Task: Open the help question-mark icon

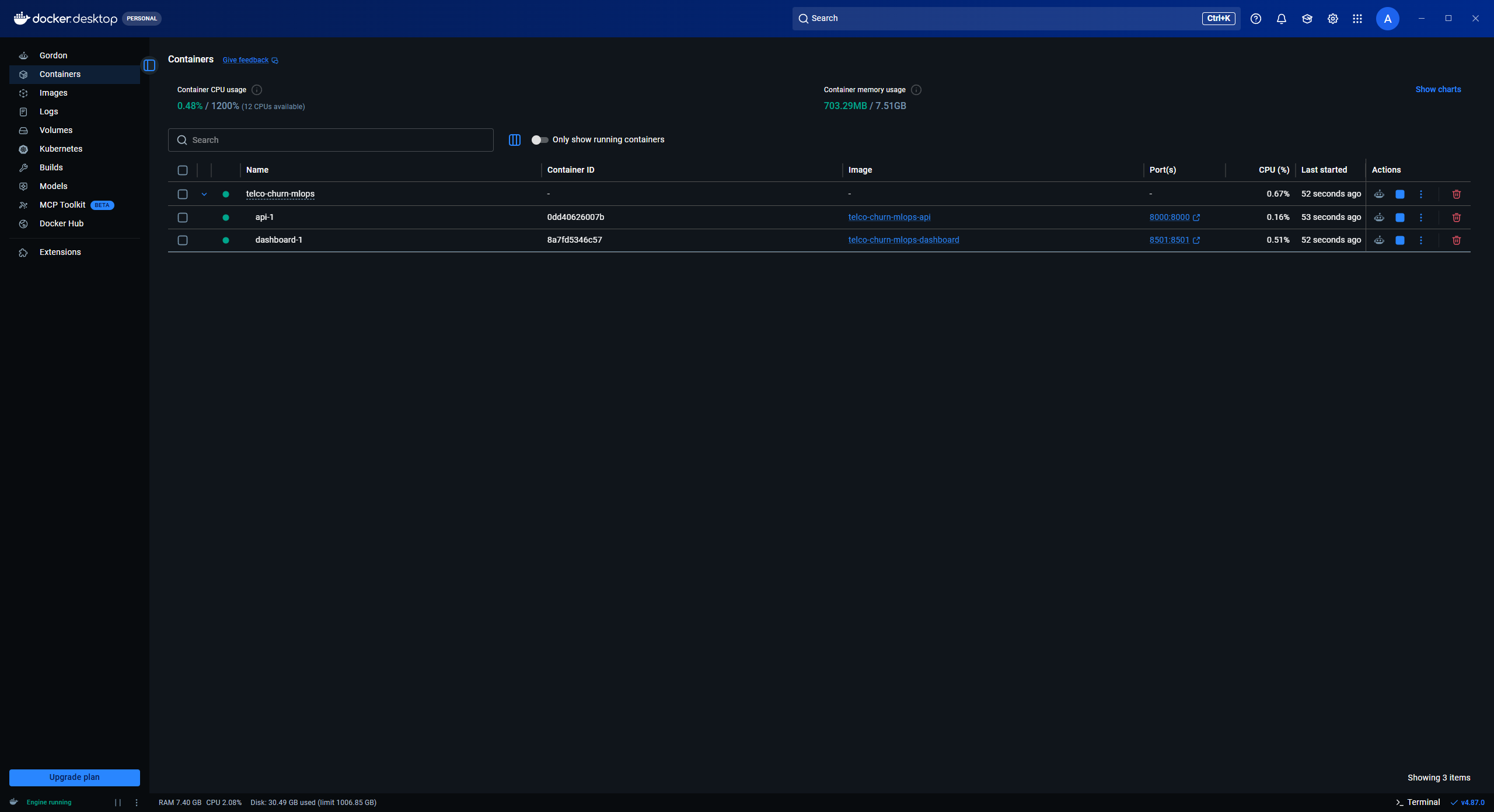Action: [1256, 19]
